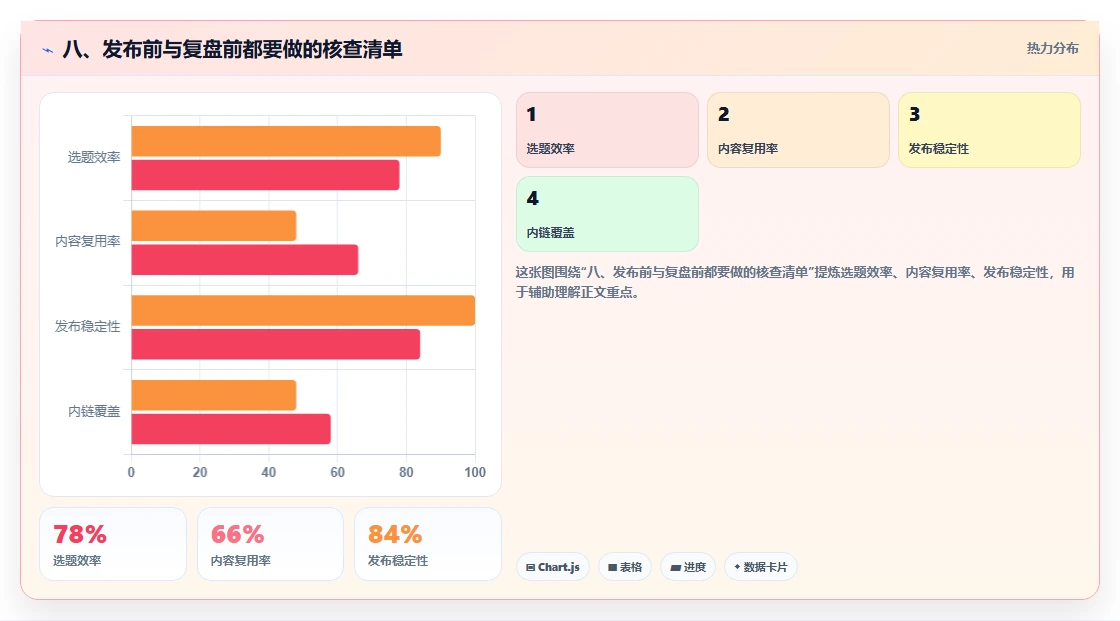Image resolution: width=1120 pixels, height=621 pixels.
Task: Open card 2 内容复用率
Action: pos(798,130)
